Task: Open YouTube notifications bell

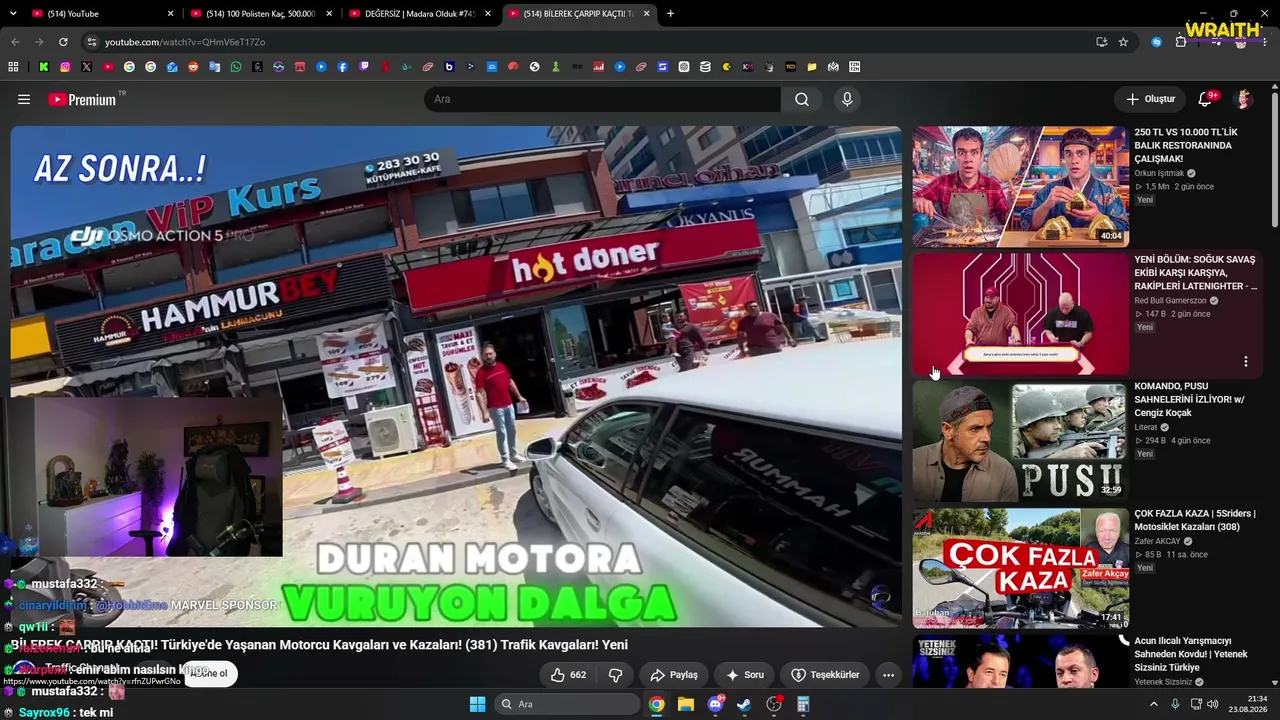Action: pyautogui.click(x=1205, y=99)
